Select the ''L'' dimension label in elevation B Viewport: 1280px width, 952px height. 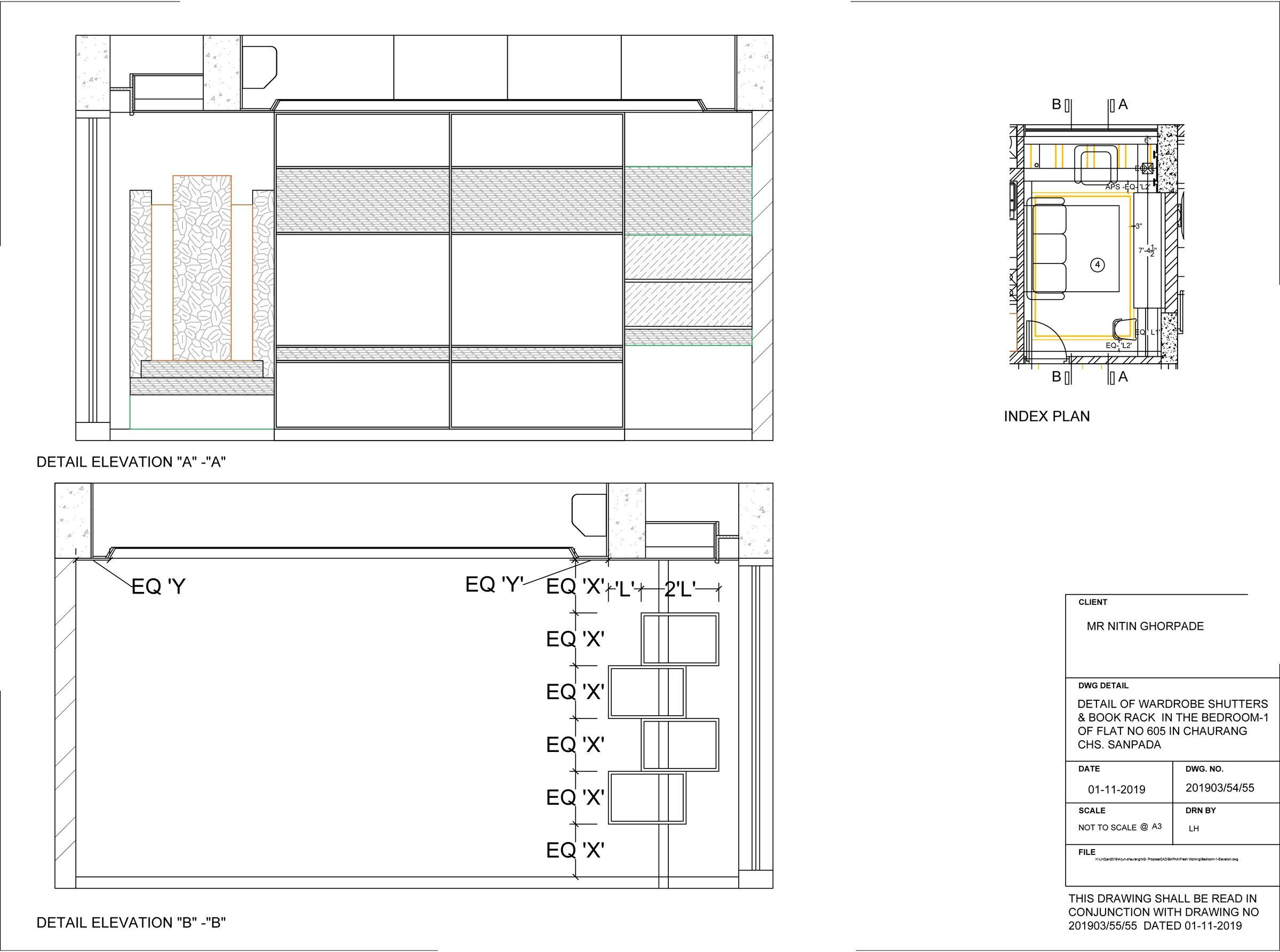[625, 589]
